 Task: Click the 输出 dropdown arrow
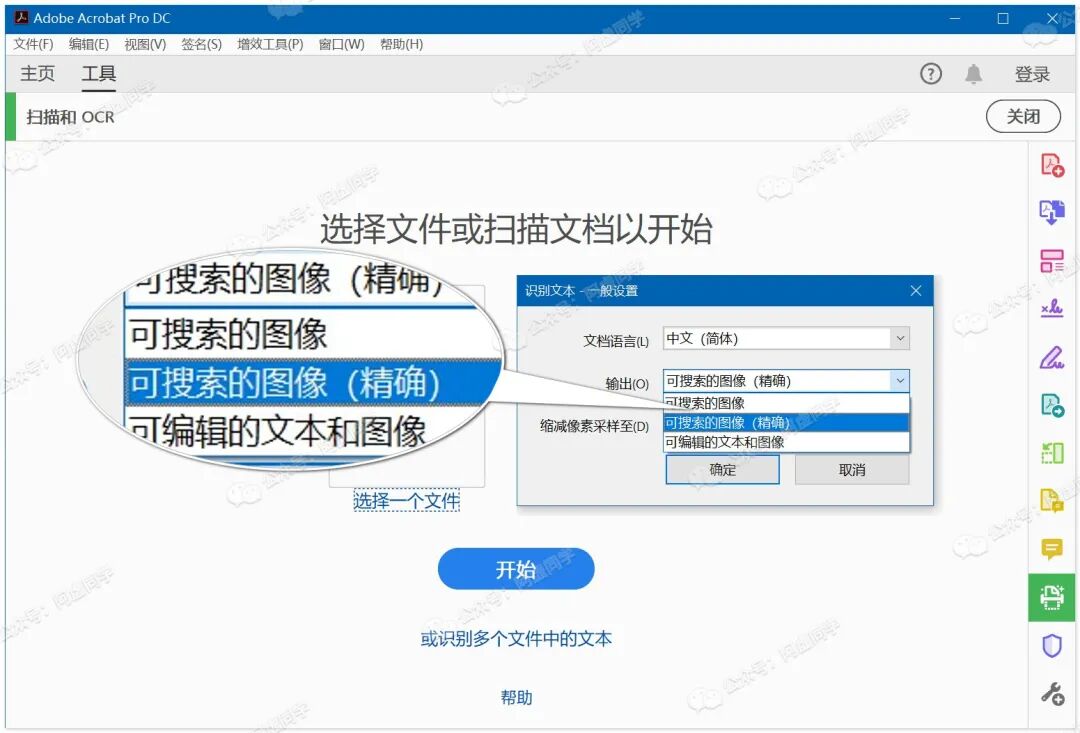click(900, 381)
